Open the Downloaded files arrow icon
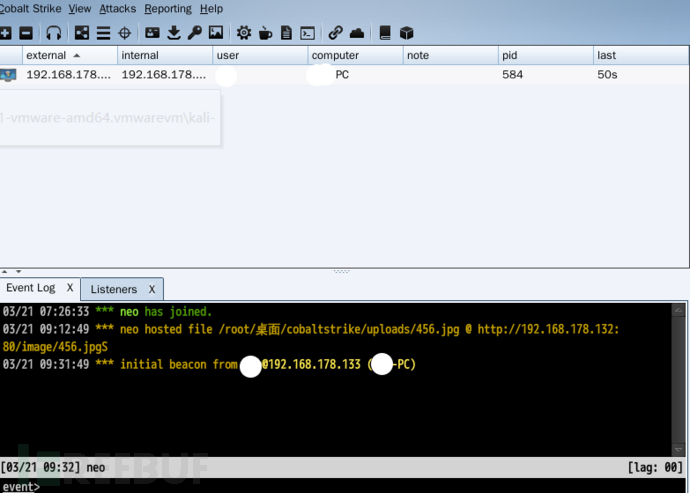This screenshot has height=493, width=690. tap(174, 33)
